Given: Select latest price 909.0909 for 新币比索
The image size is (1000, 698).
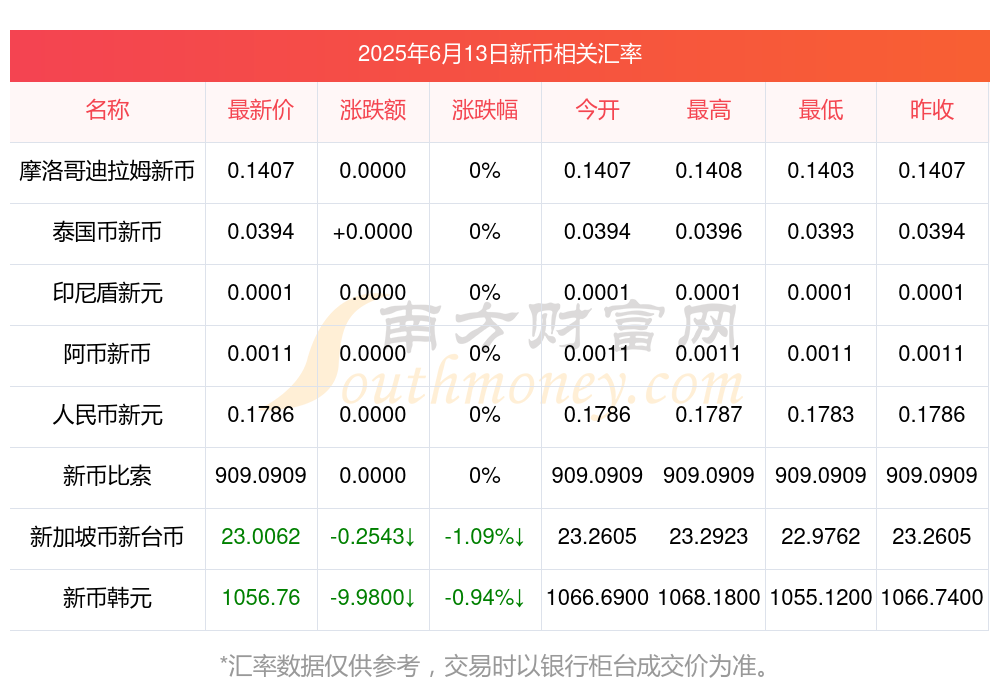Looking at the screenshot, I should (x=261, y=475).
